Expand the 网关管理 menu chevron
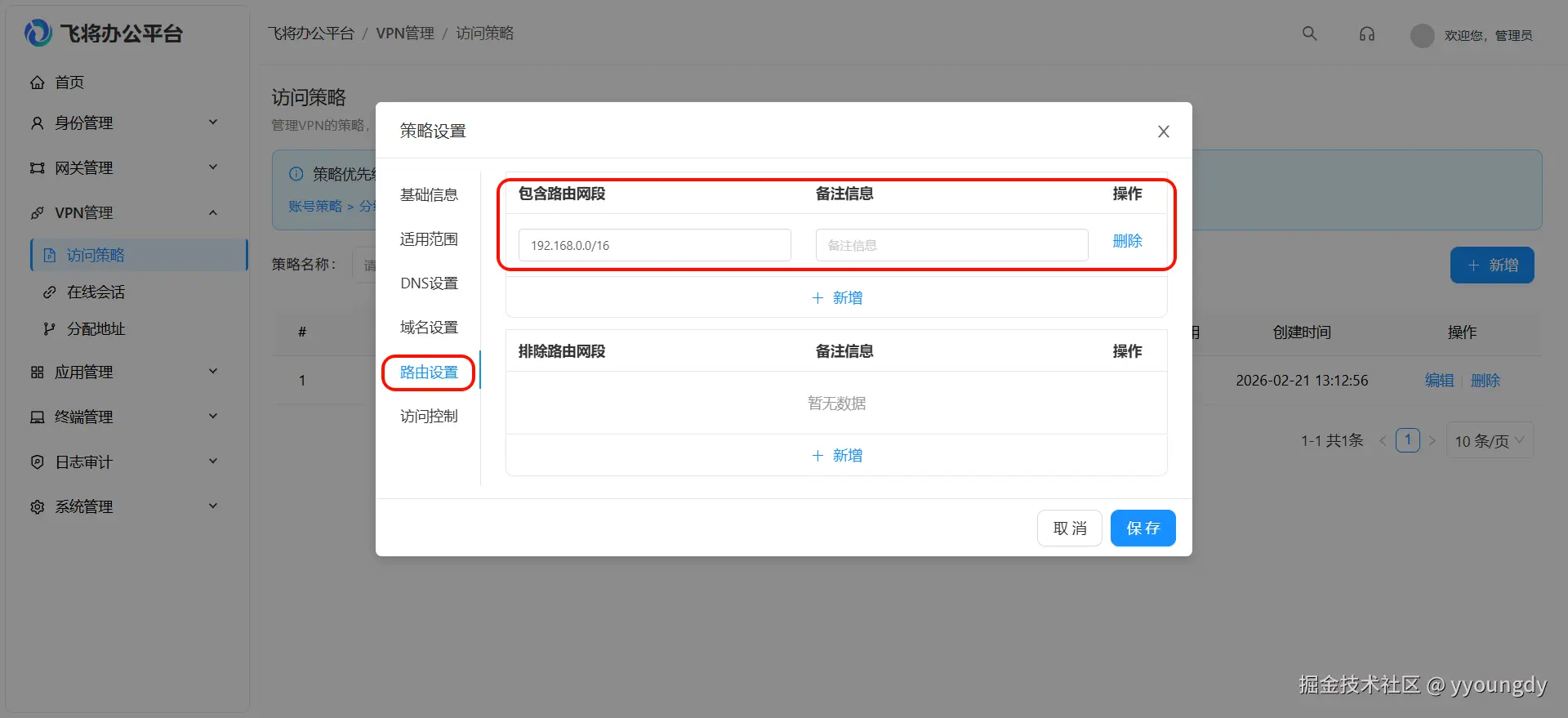Image resolution: width=1568 pixels, height=718 pixels. (x=213, y=167)
